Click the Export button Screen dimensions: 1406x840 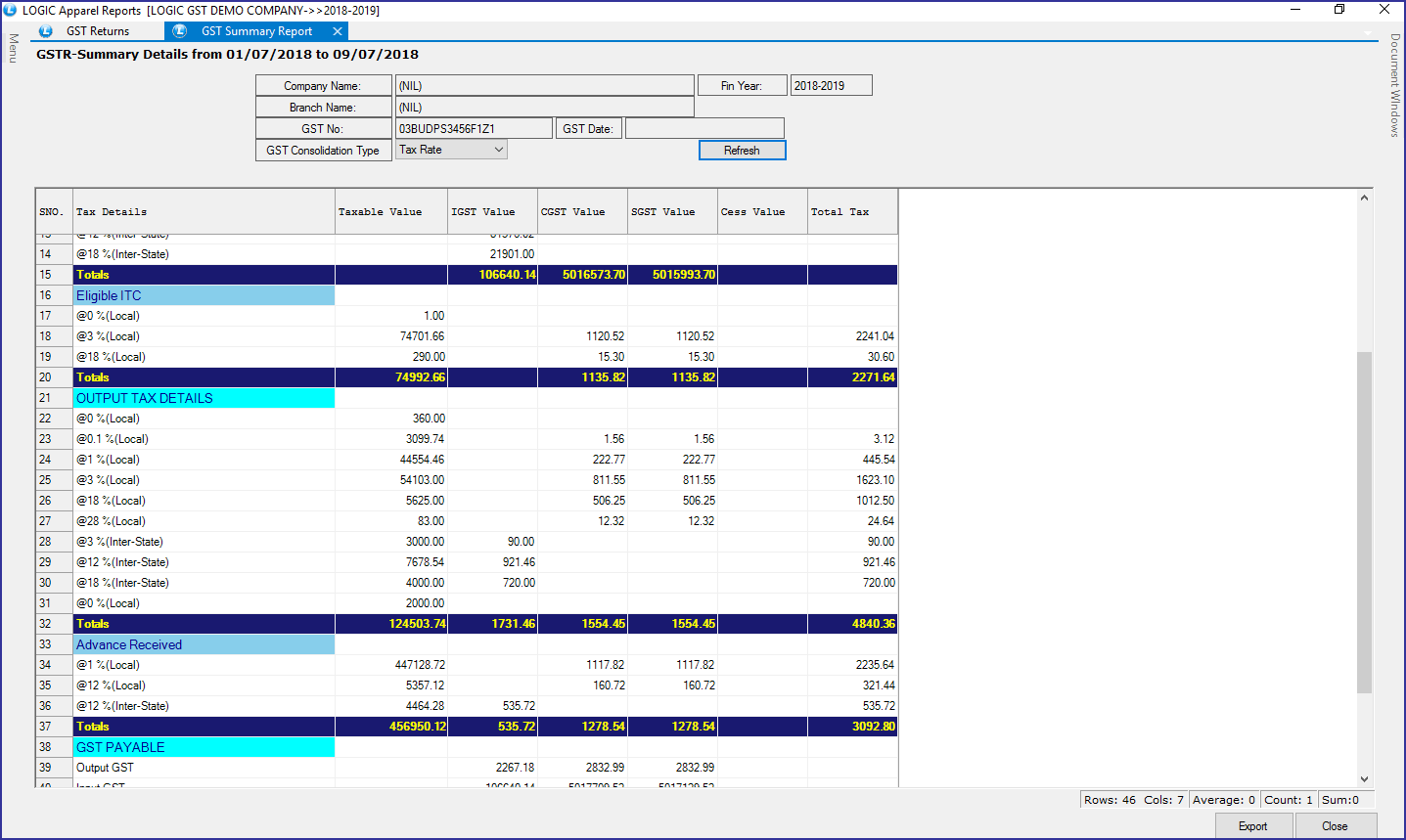pyautogui.click(x=1253, y=826)
